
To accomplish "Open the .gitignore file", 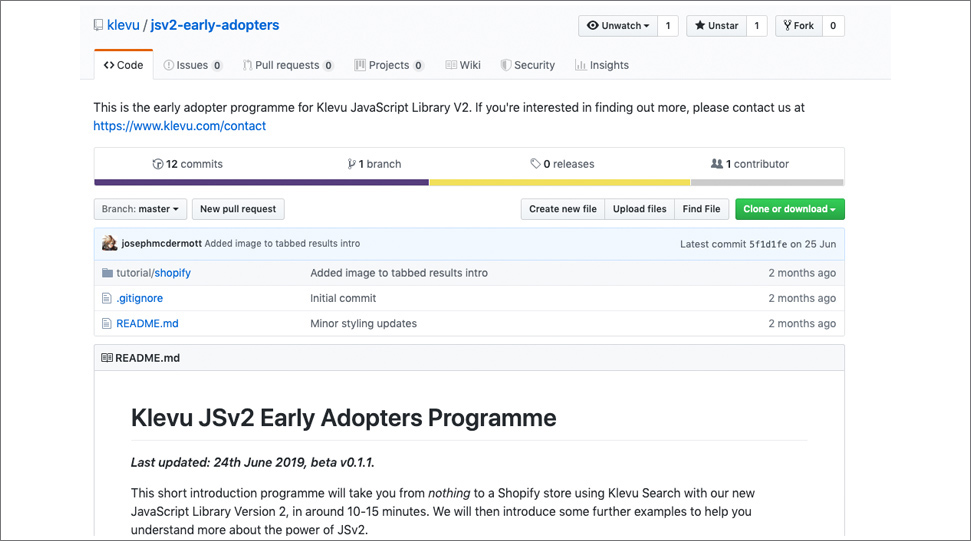I will [139, 298].
